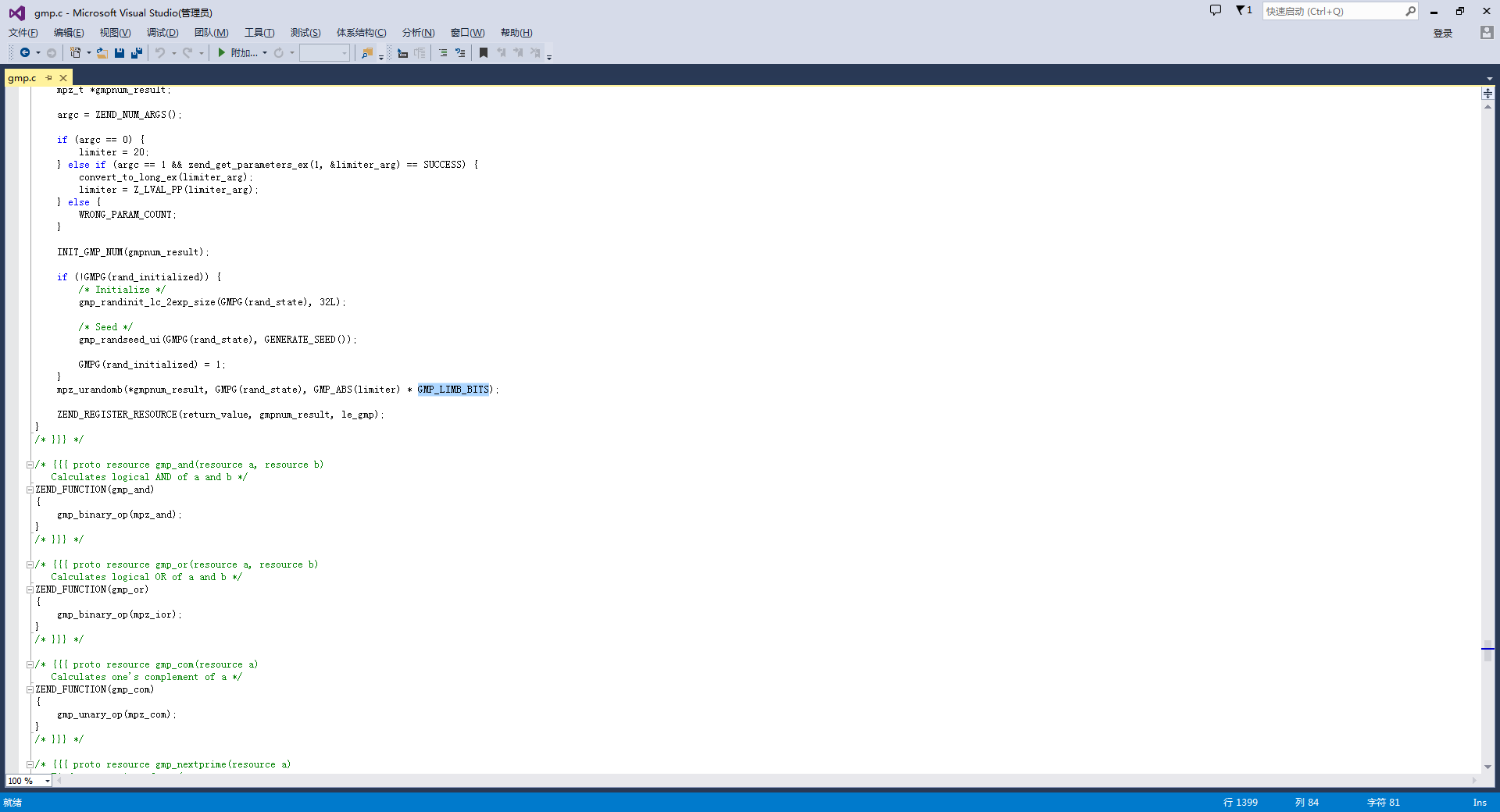Collapse the ZEND_FUNCTION(gmp_and) code block
The width and height of the screenshot is (1500, 812).
[x=30, y=490]
